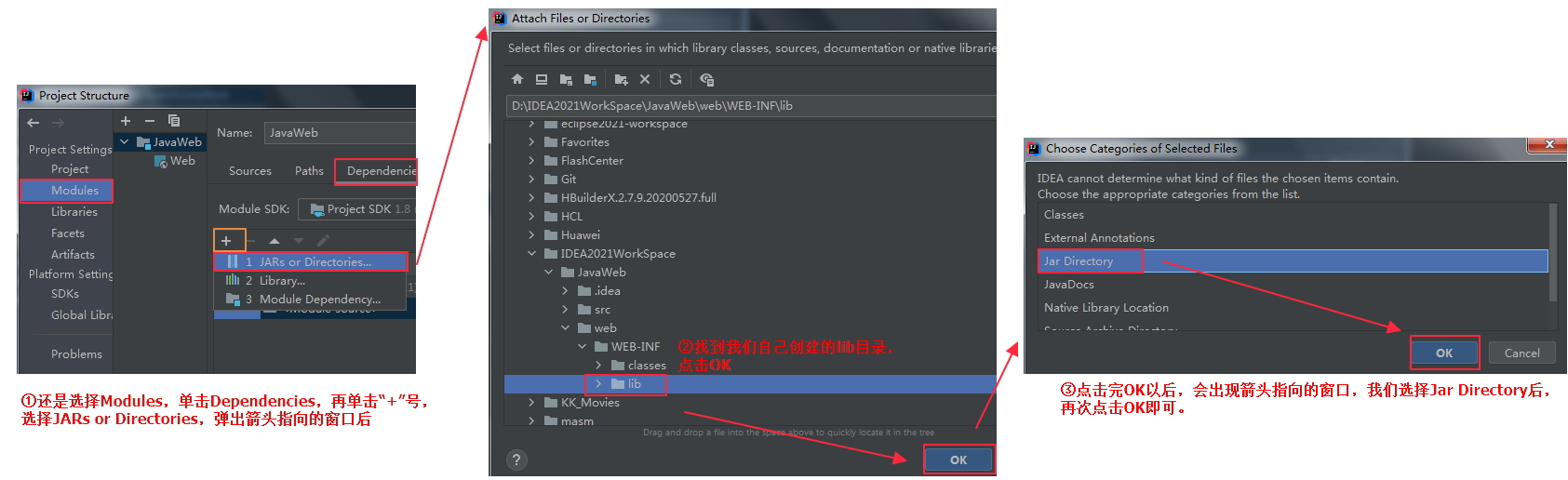Choose JARs or Directories menu entry
This screenshot has width=1568, height=480.
point(312,262)
